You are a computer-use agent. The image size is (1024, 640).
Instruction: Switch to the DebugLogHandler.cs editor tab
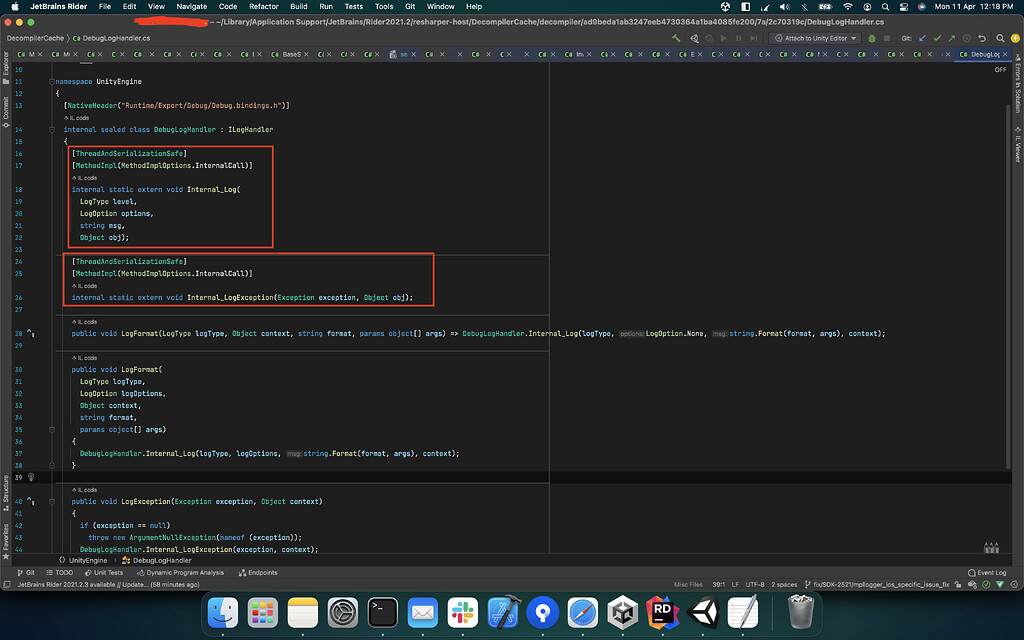point(985,56)
